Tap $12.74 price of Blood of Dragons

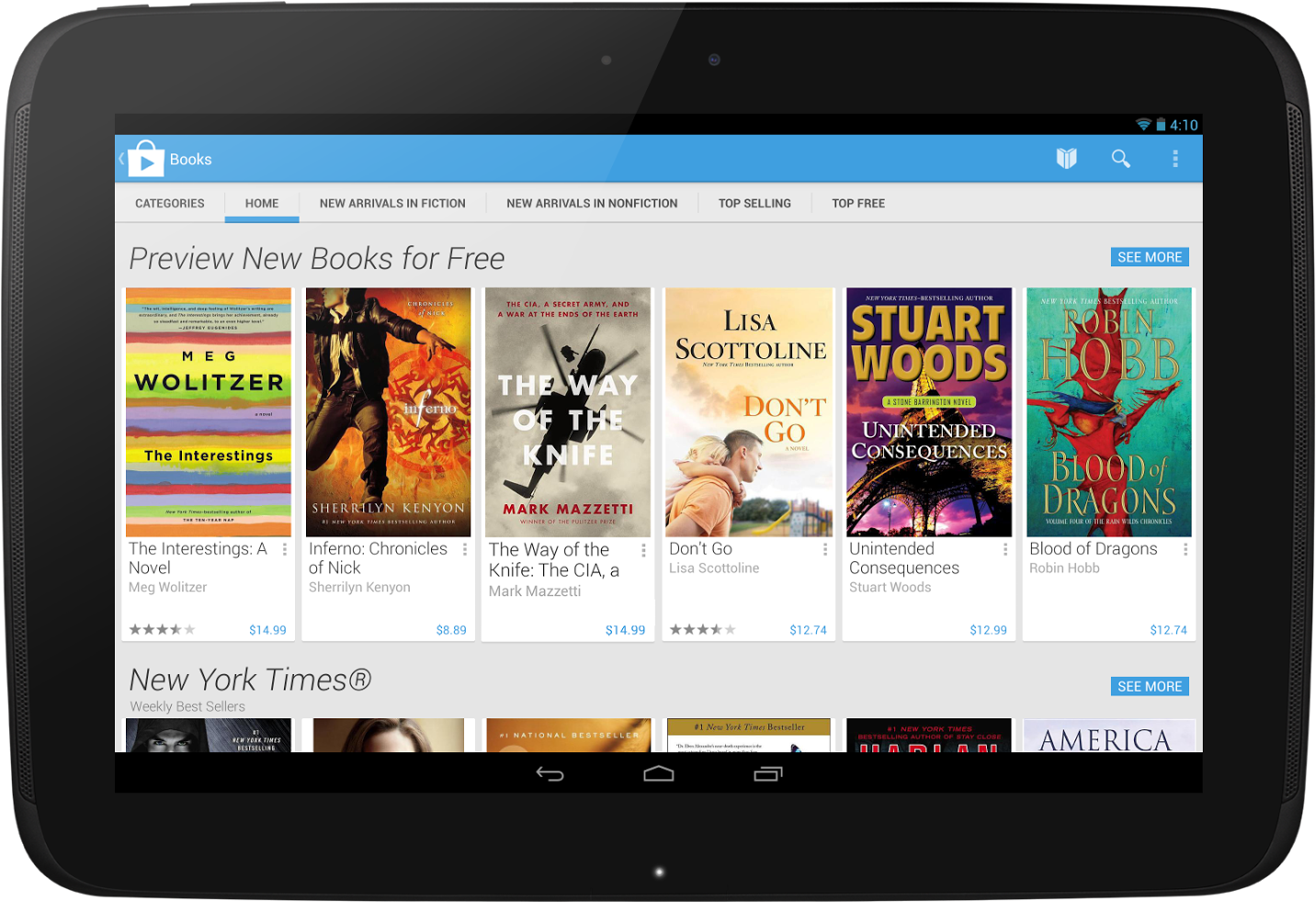(x=1168, y=630)
